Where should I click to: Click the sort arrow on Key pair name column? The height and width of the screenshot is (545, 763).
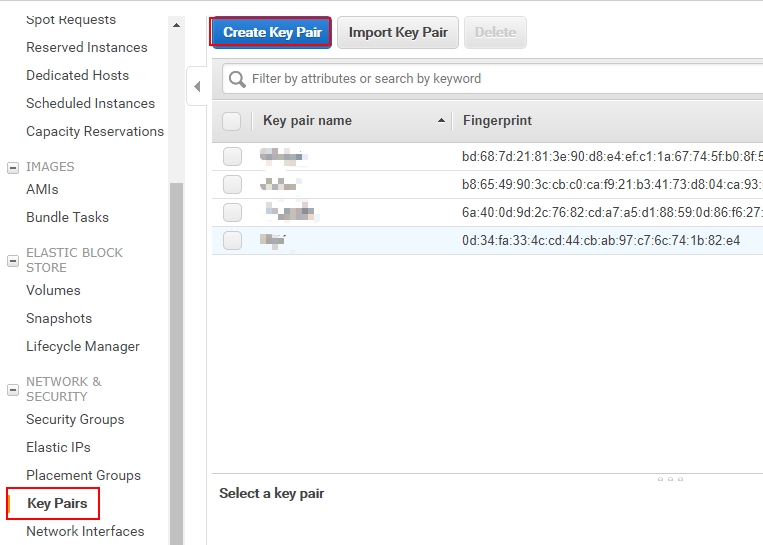tap(442, 121)
